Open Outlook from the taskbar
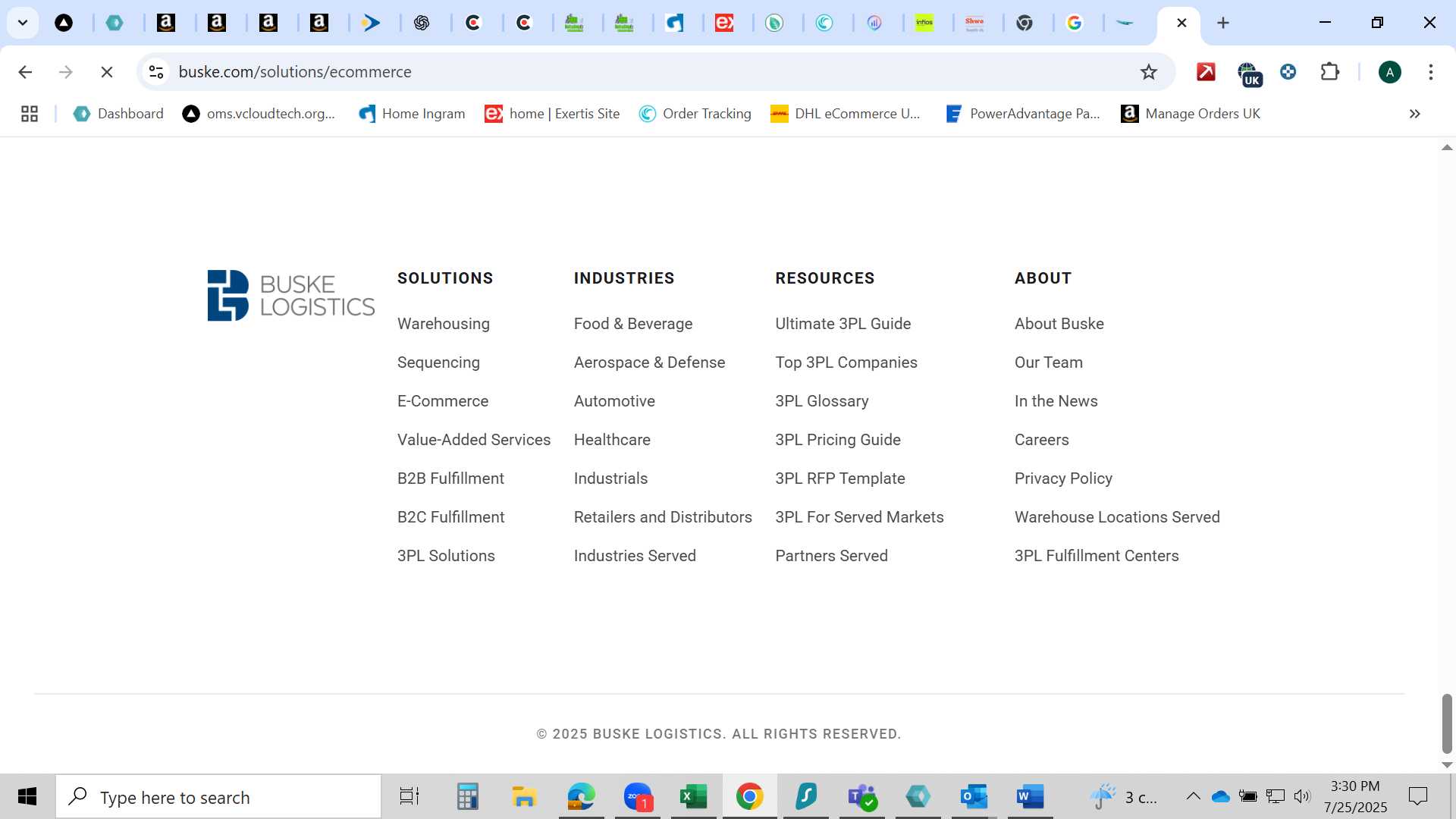 pos(974,796)
